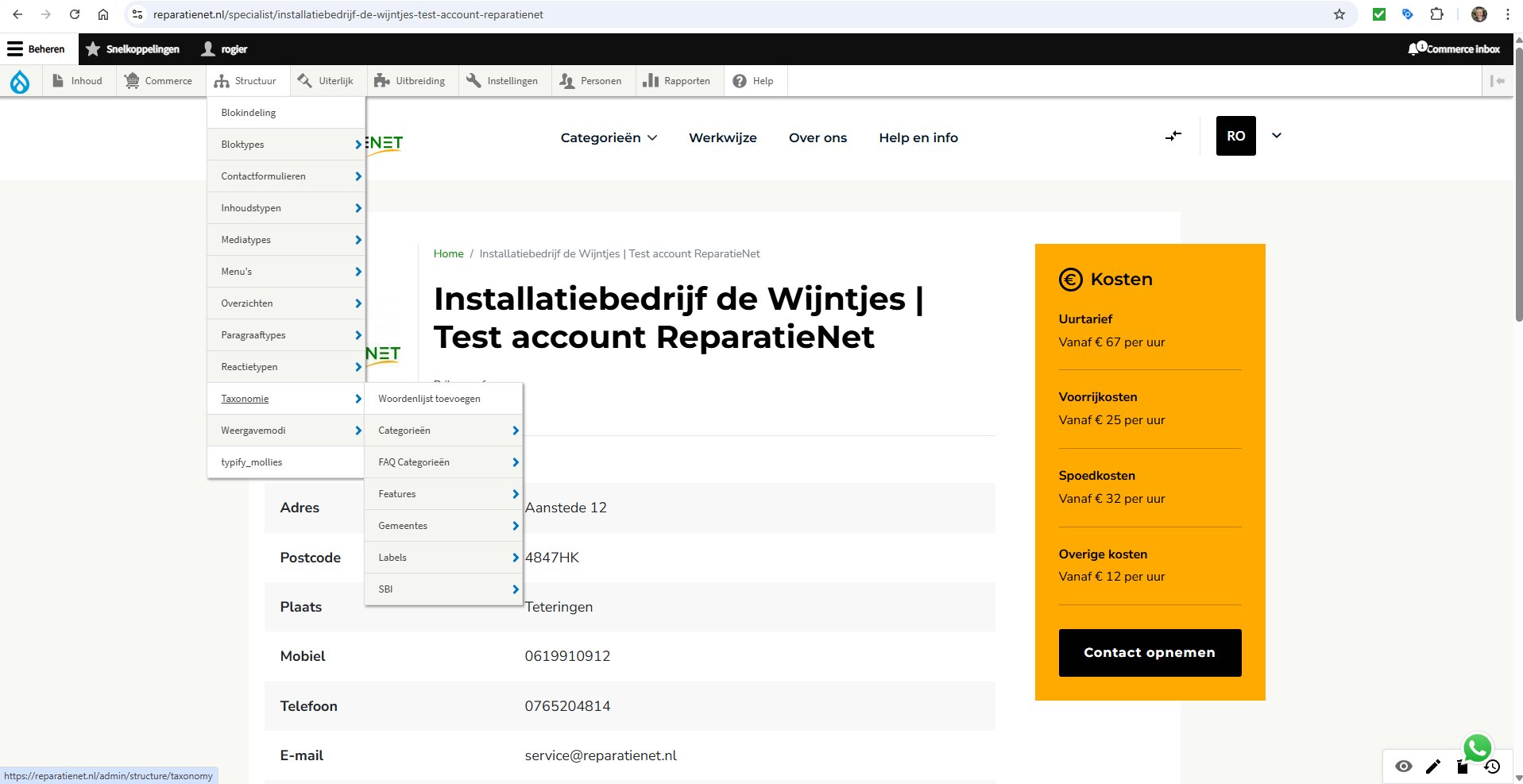
Task: Open the browser extensions puzzle menu
Action: 1436,14
